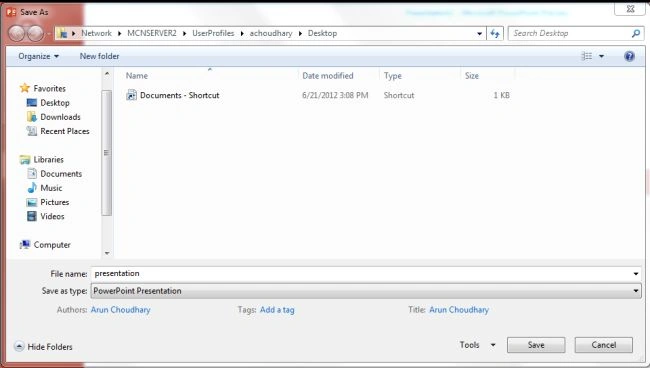Click navigation pane scroll up arrow
The height and width of the screenshot is (368, 650).
pyautogui.click(x=107, y=74)
